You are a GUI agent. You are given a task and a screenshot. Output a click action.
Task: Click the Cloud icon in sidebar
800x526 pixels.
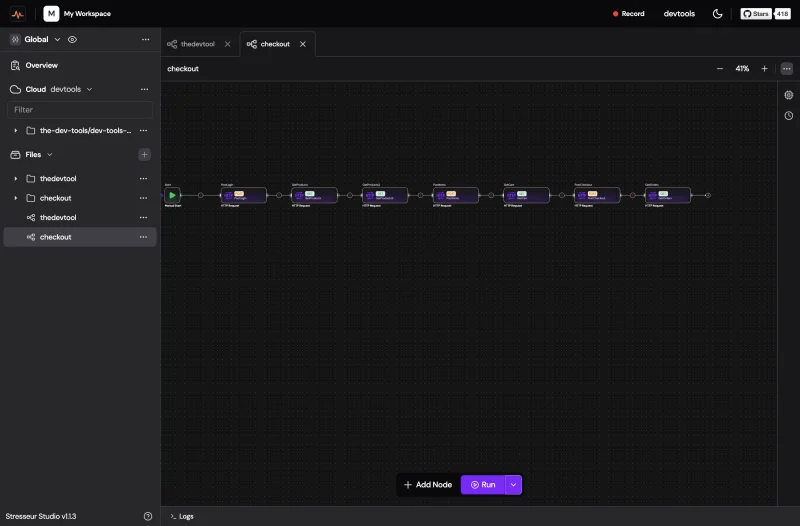click(15, 89)
